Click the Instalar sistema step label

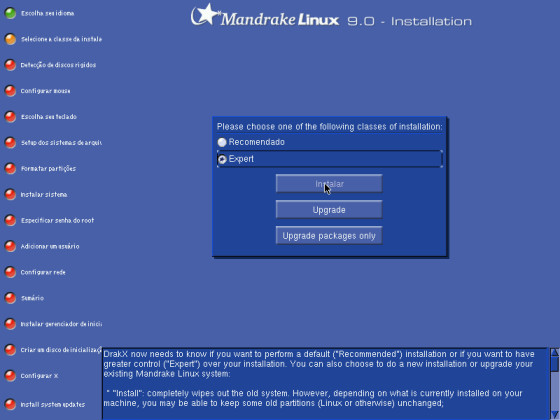coord(44,195)
